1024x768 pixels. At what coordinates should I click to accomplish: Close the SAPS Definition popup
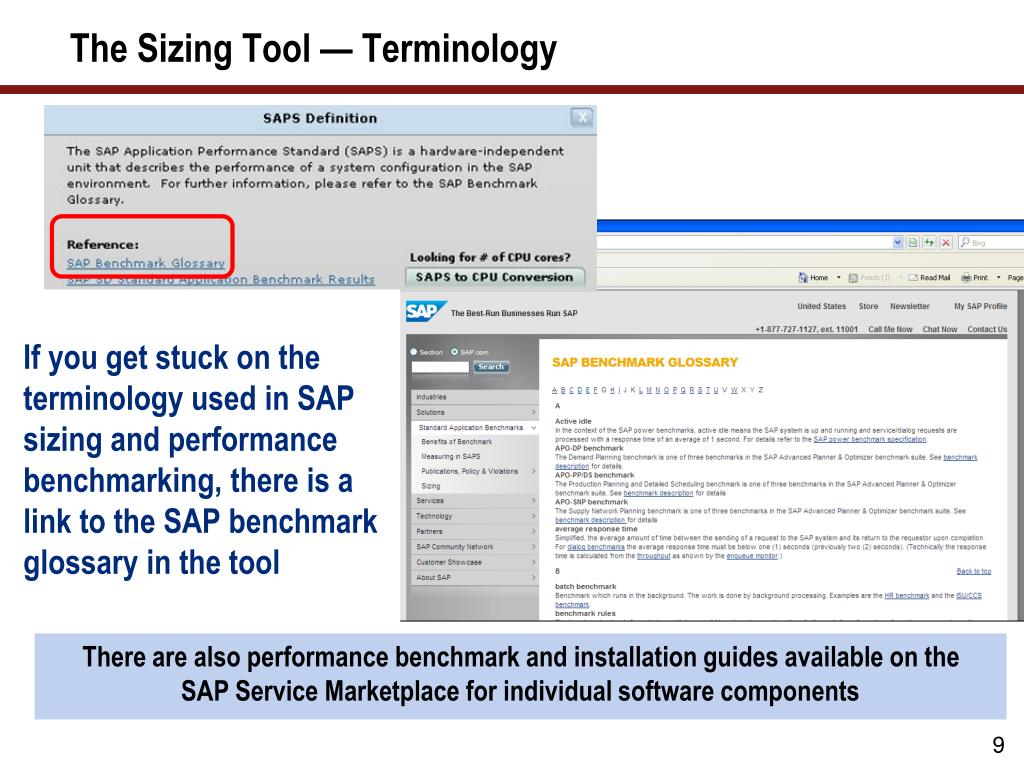[x=582, y=118]
